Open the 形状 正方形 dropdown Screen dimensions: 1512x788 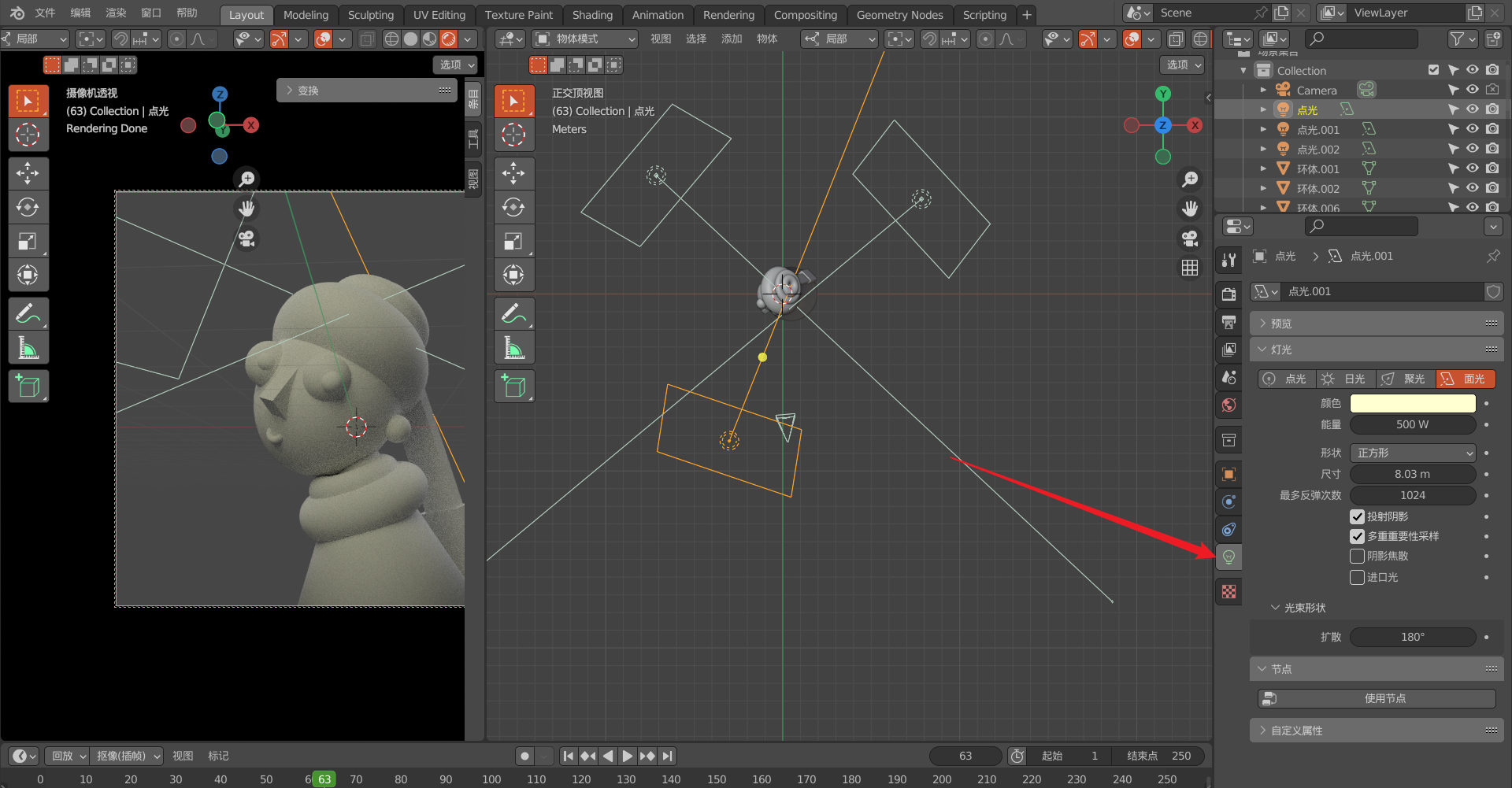point(1413,453)
